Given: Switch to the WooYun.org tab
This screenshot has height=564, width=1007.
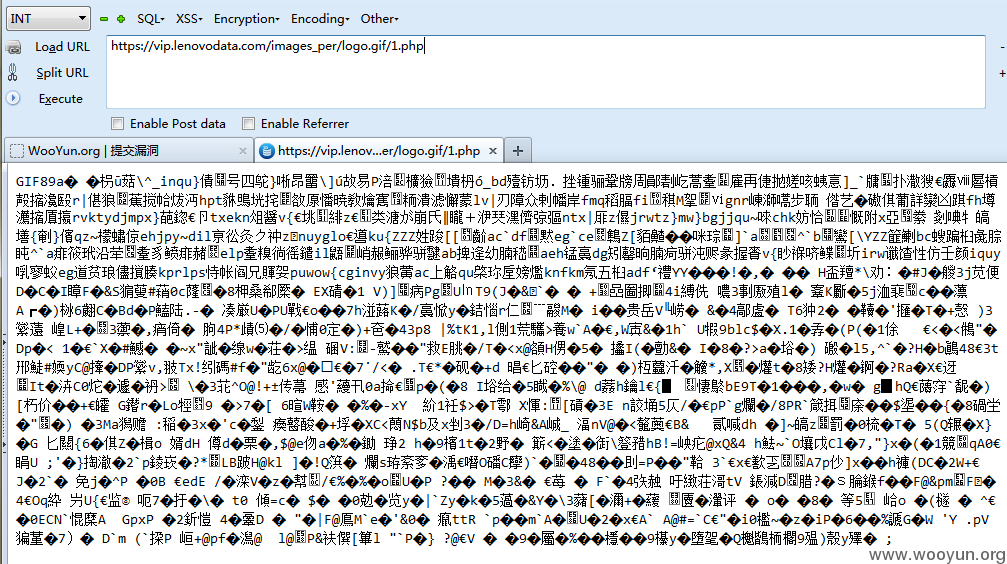Looking at the screenshot, I should [129, 151].
